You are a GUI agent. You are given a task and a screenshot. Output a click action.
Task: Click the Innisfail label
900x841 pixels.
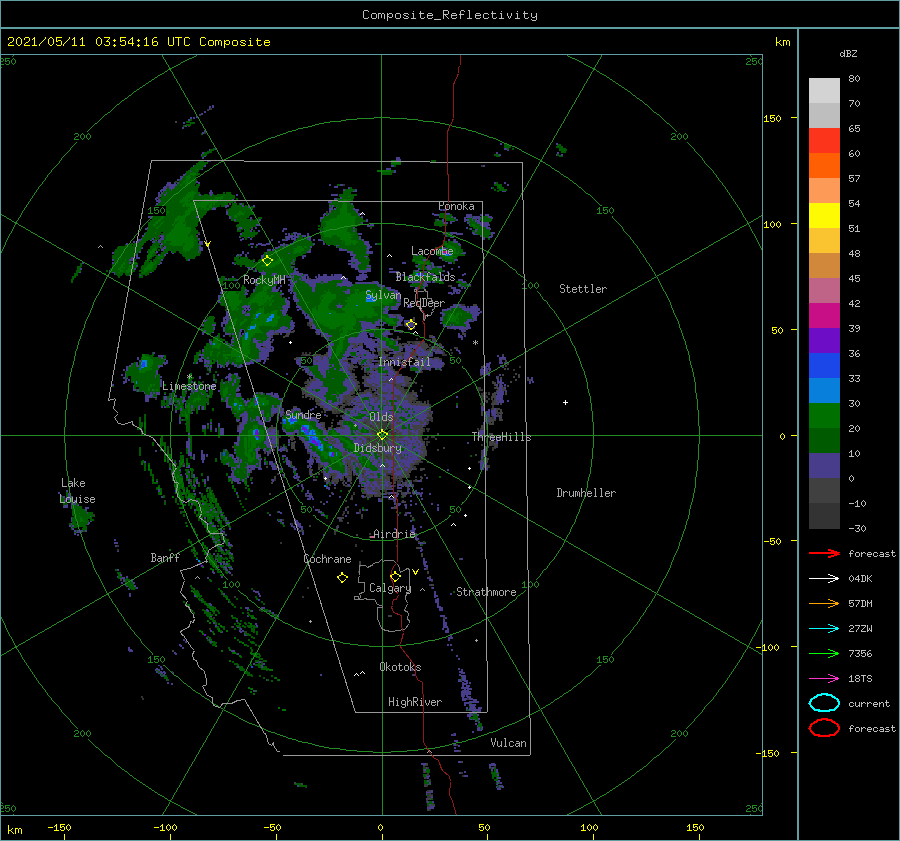click(404, 362)
